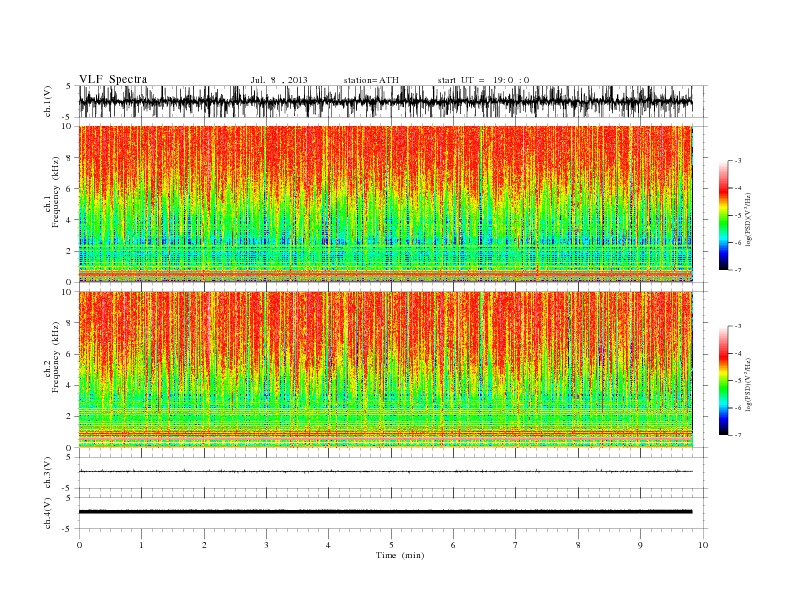Click time-axis tick label '2'
The image size is (792, 612).
pyautogui.click(x=204, y=545)
